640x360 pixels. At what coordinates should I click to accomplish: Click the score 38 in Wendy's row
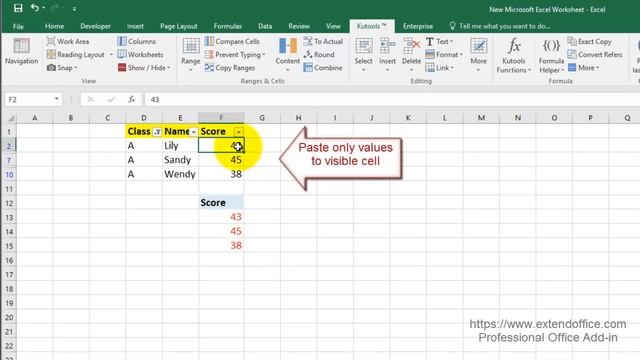[x=221, y=174]
